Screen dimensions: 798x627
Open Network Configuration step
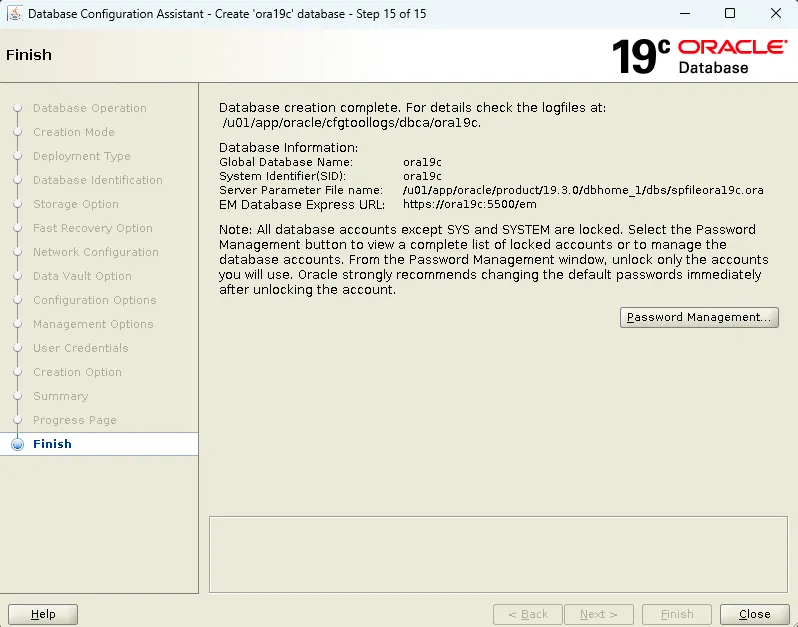(x=96, y=252)
